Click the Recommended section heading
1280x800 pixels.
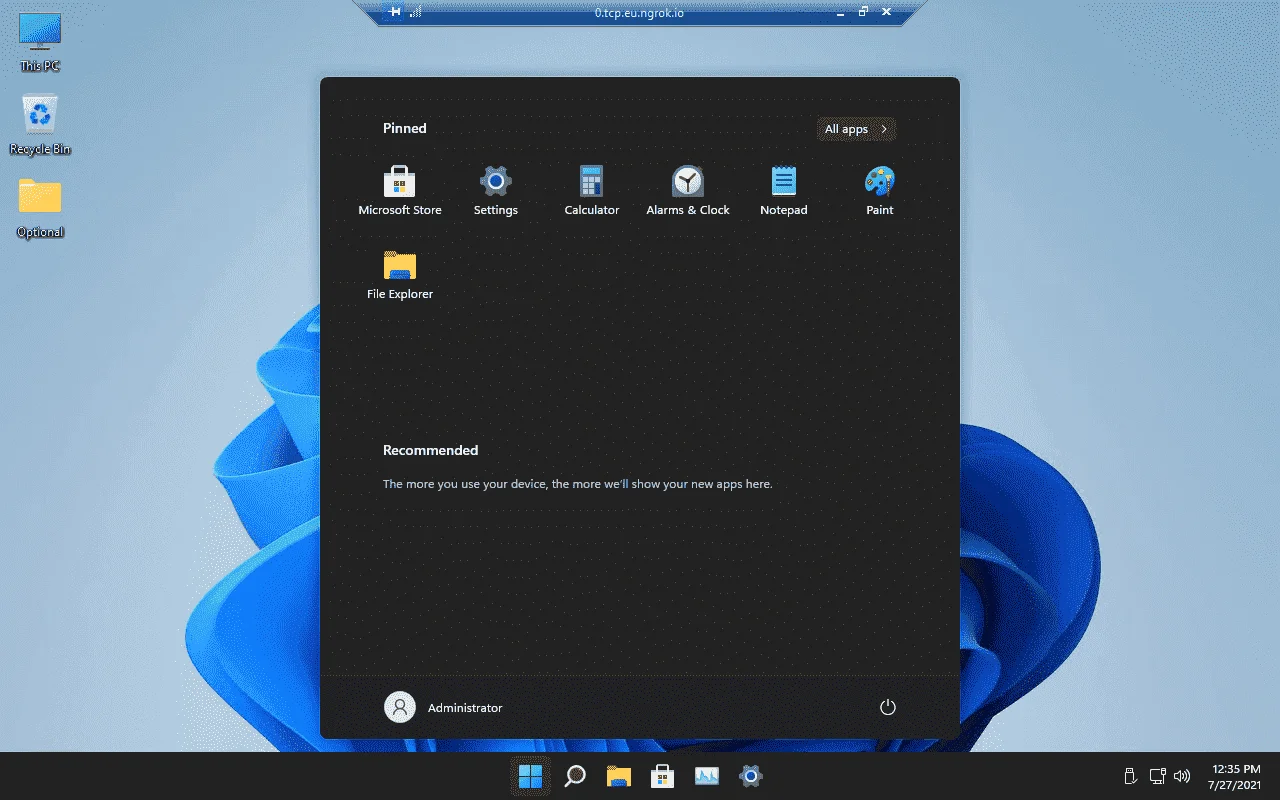point(431,450)
